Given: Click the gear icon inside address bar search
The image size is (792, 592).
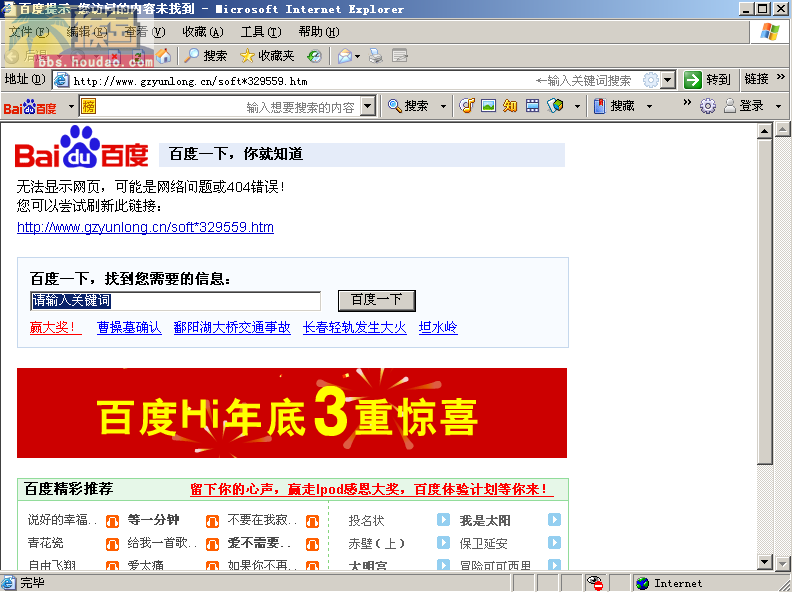Looking at the screenshot, I should click(651, 80).
